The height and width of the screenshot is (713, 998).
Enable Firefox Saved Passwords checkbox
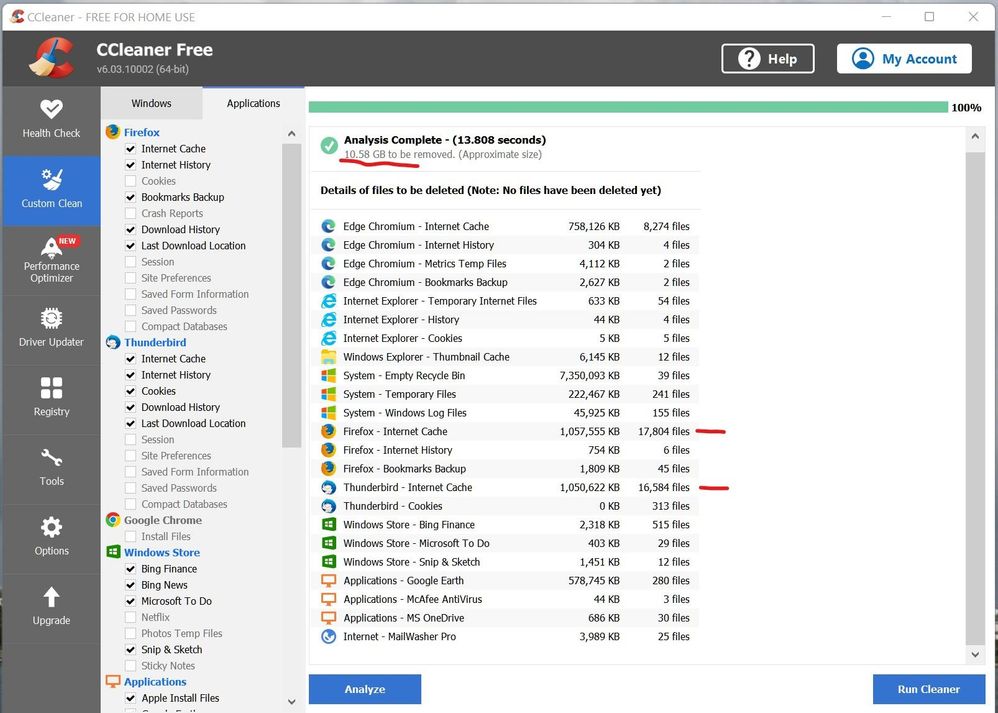click(x=130, y=310)
